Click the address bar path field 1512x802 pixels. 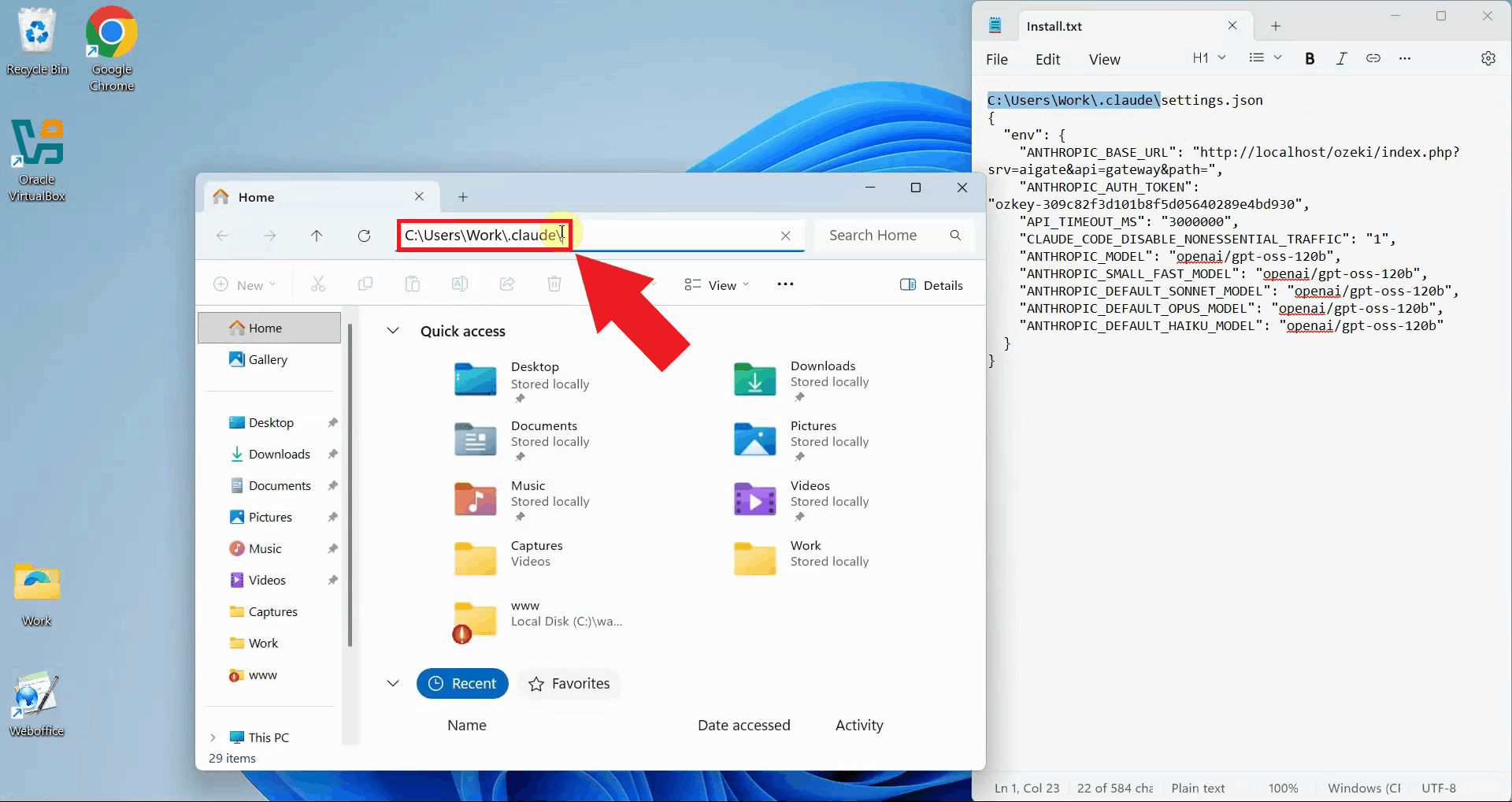(x=669, y=236)
